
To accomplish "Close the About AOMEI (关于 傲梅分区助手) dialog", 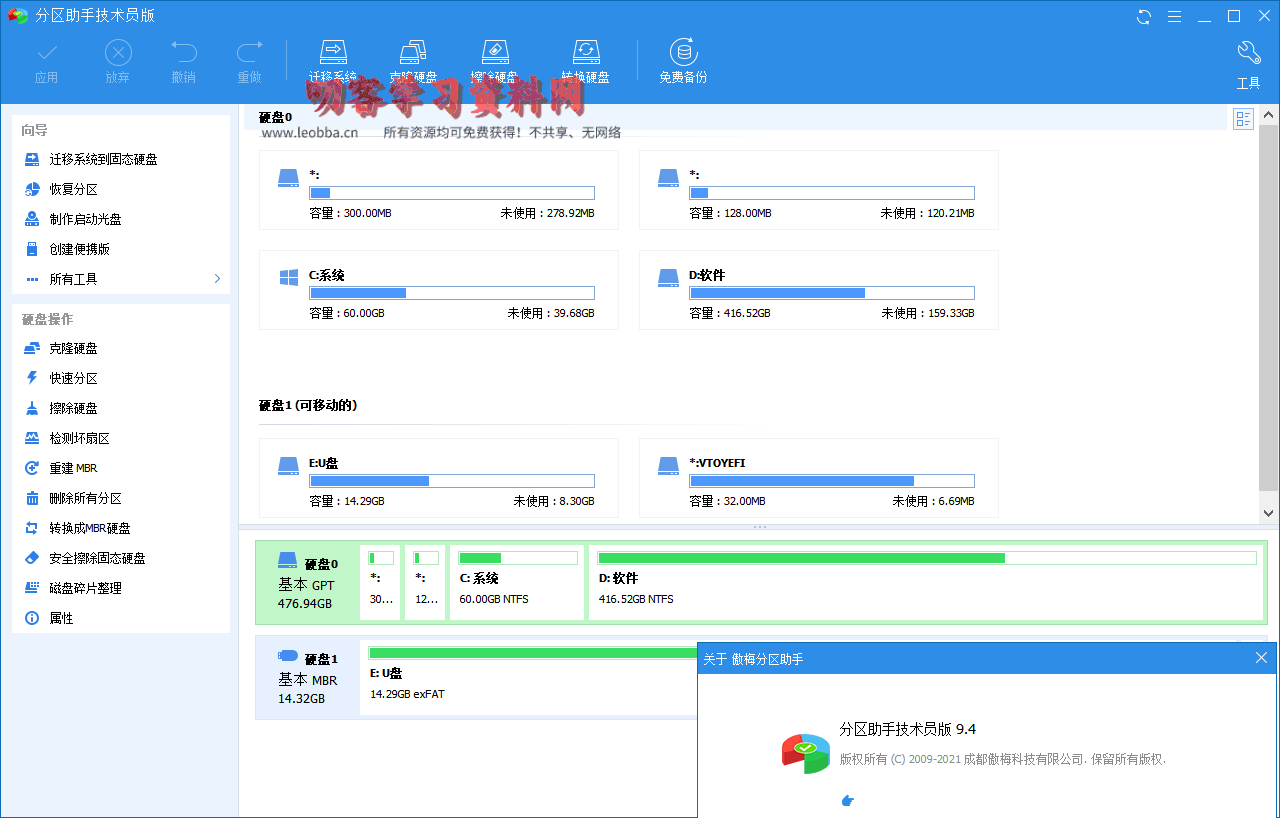I will tap(1261, 658).
